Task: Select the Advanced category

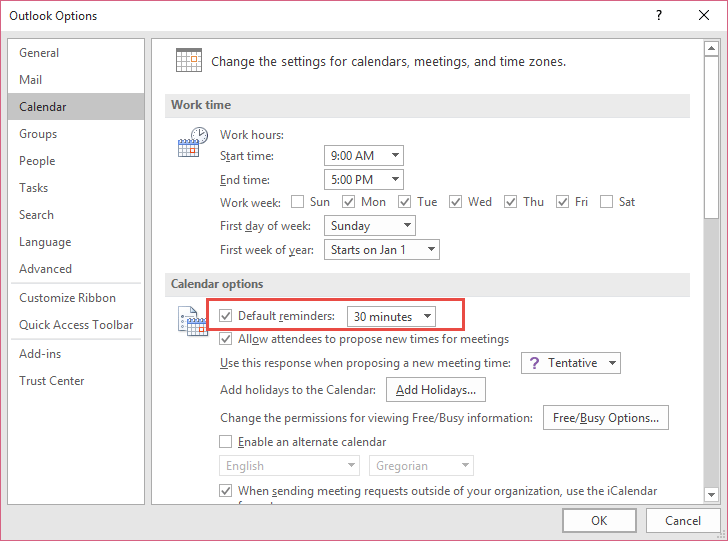Action: pos(76,268)
